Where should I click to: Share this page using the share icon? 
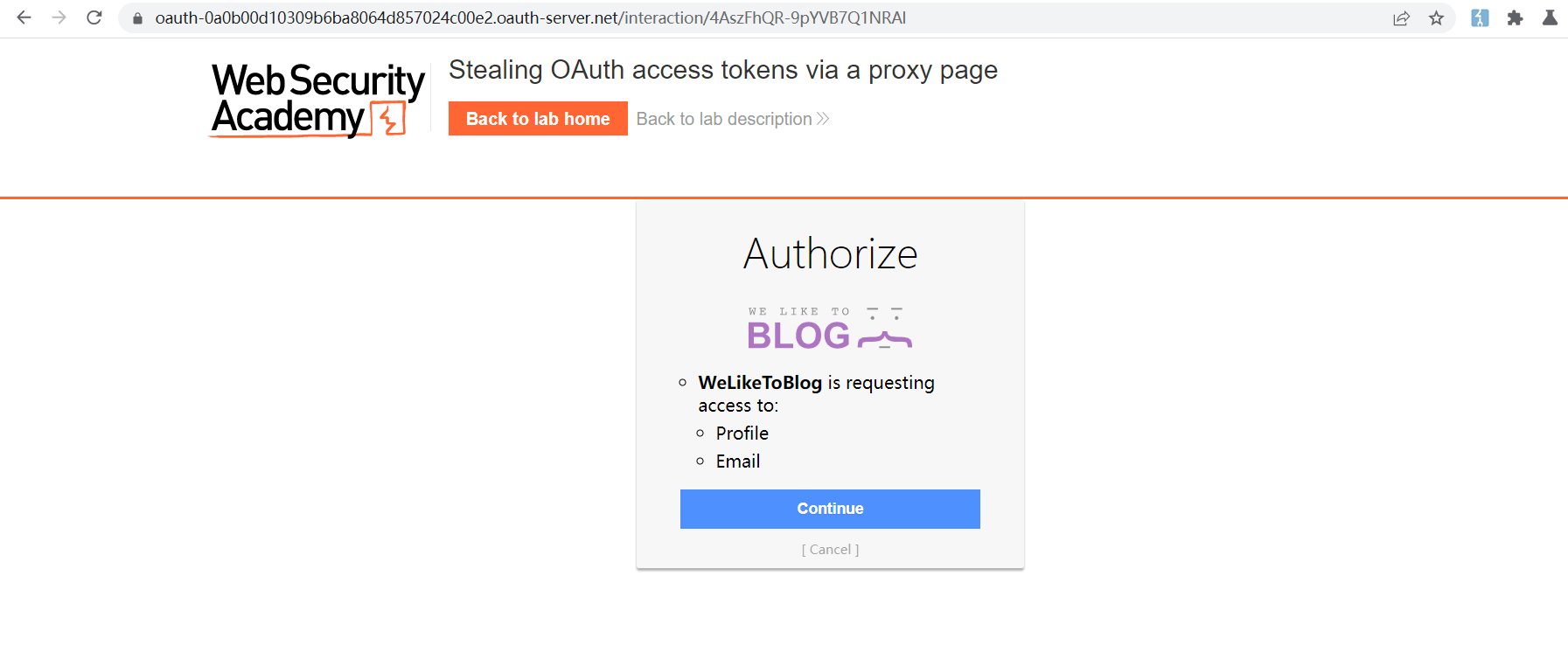pos(1401,18)
